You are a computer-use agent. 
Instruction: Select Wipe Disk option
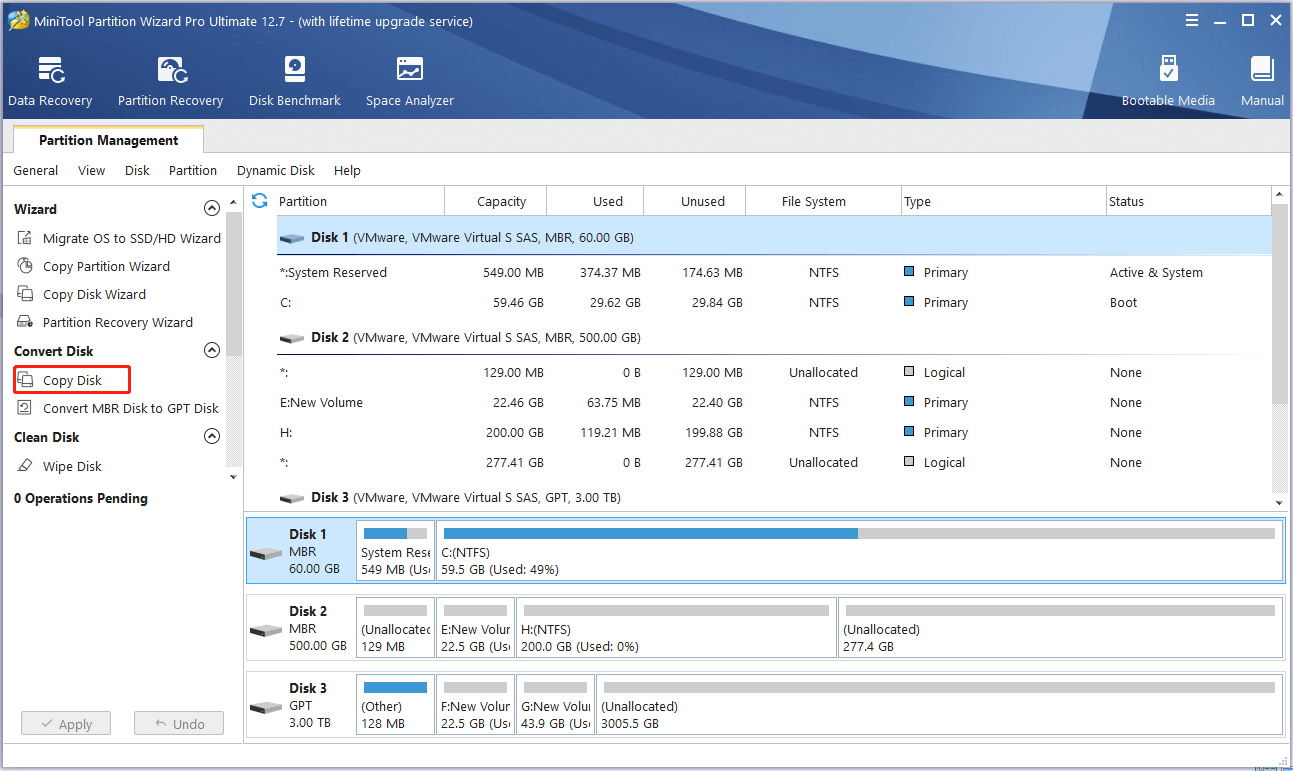[72, 466]
